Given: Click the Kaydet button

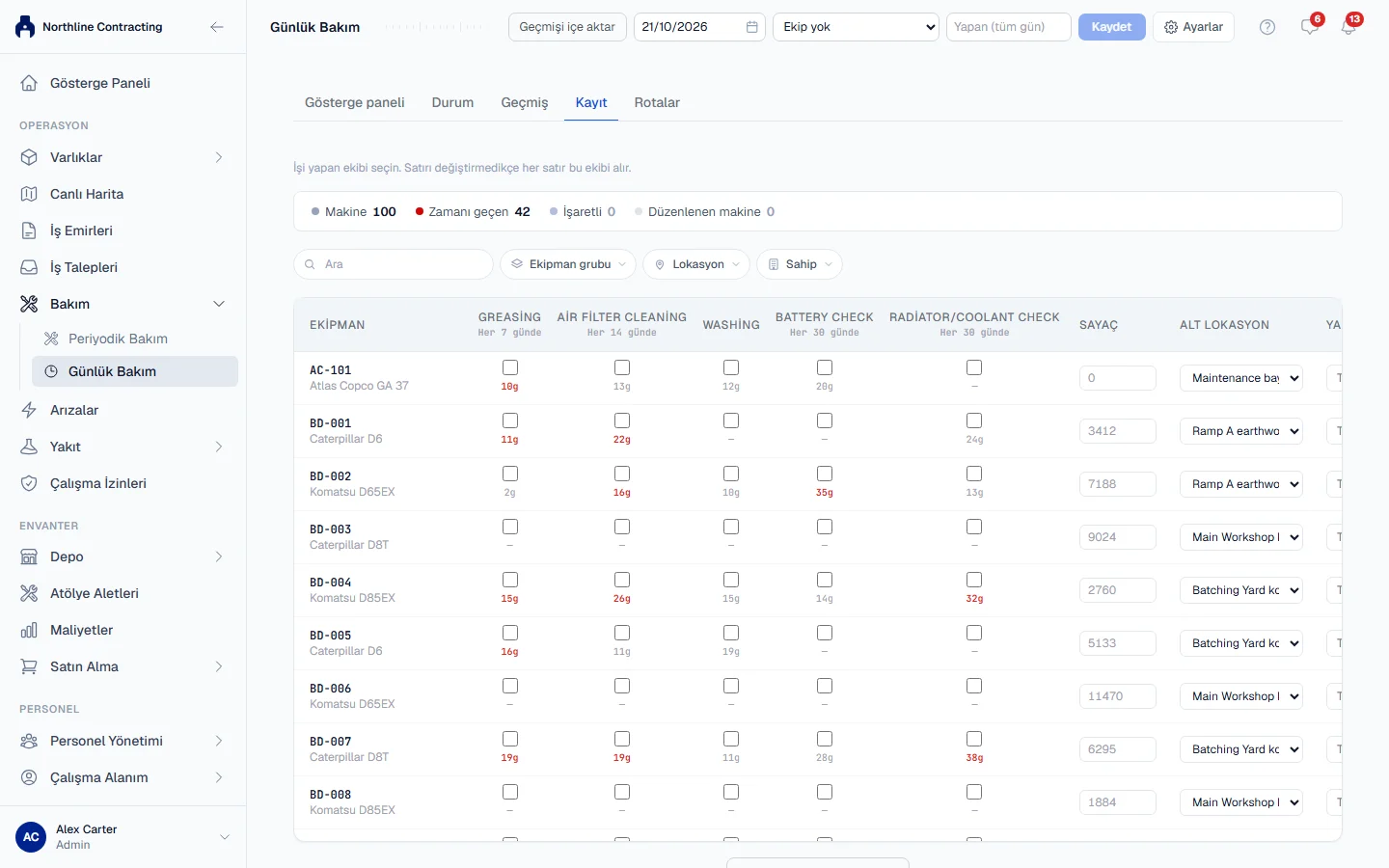Looking at the screenshot, I should (x=1111, y=27).
